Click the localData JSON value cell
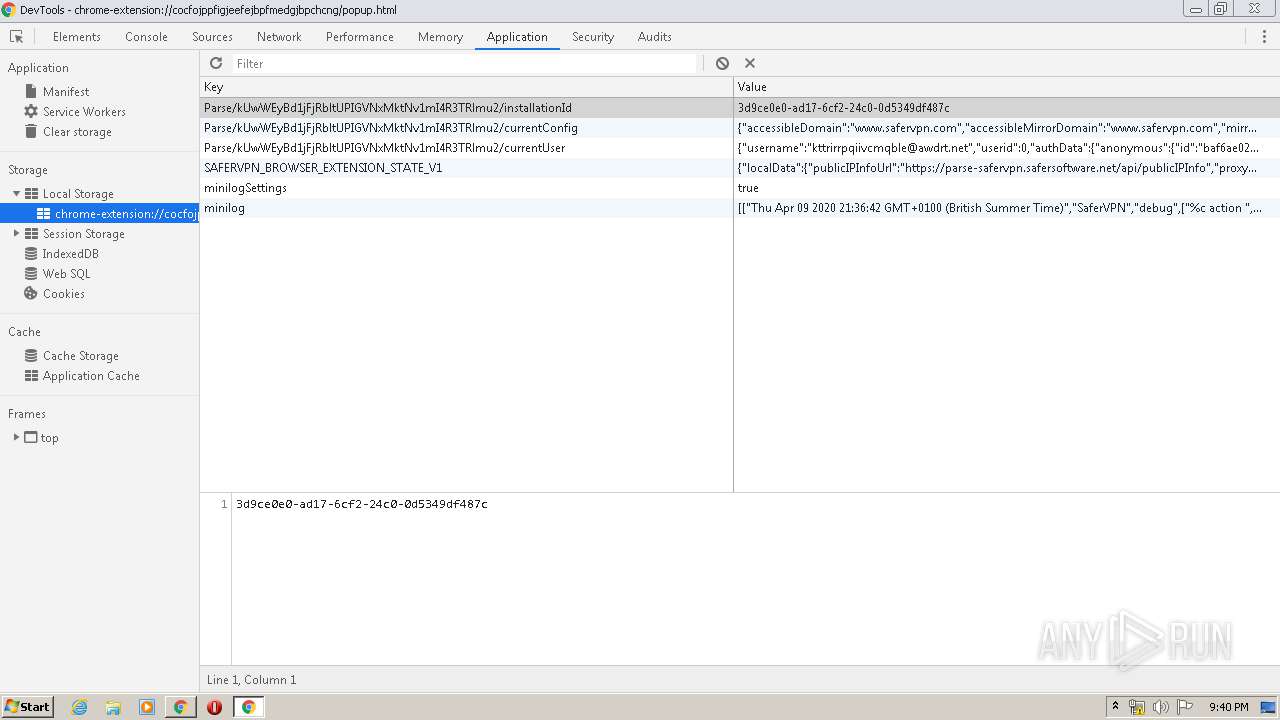 point(1007,167)
